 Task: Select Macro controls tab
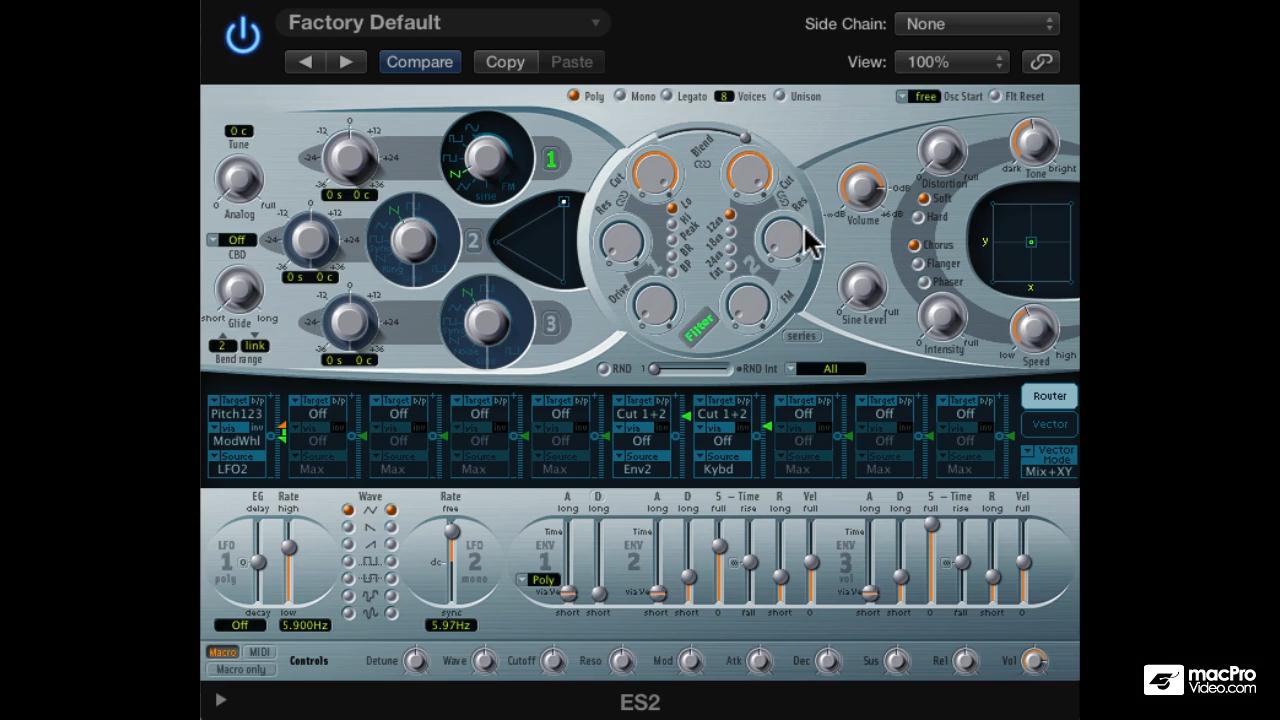(222, 652)
